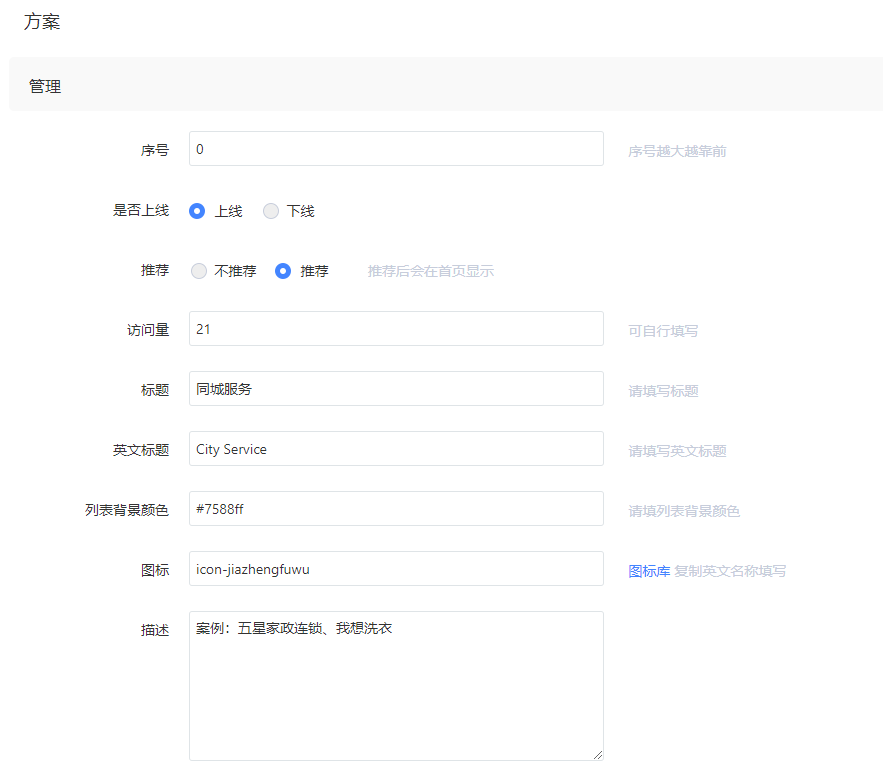Click the 英文标题 field label
This screenshot has height=776, width=883.
(141, 450)
